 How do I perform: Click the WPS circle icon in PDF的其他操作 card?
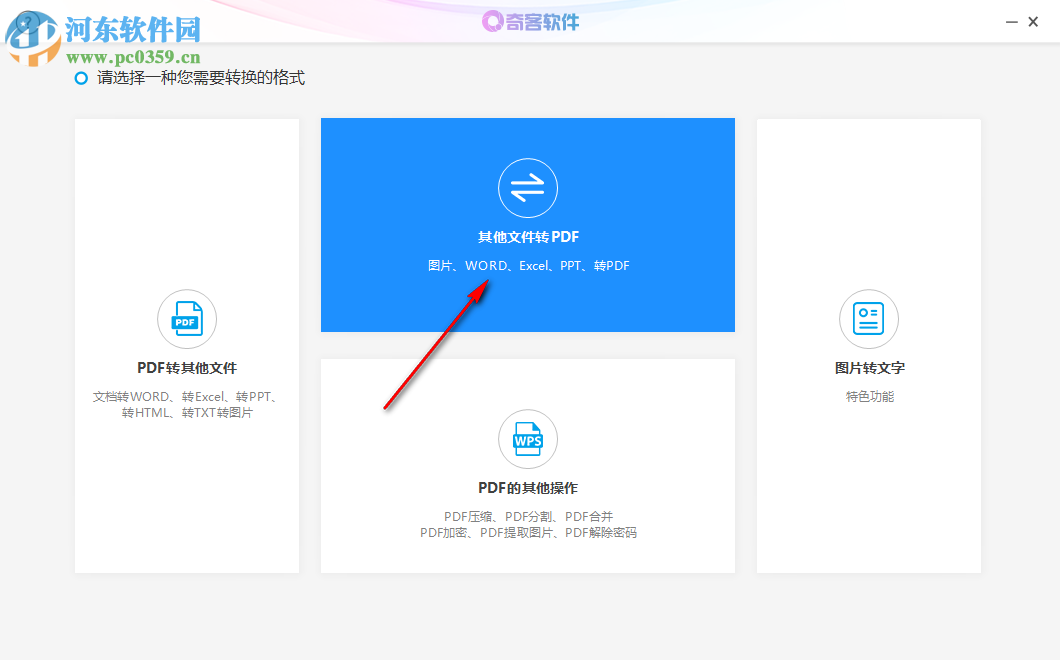pos(528,439)
